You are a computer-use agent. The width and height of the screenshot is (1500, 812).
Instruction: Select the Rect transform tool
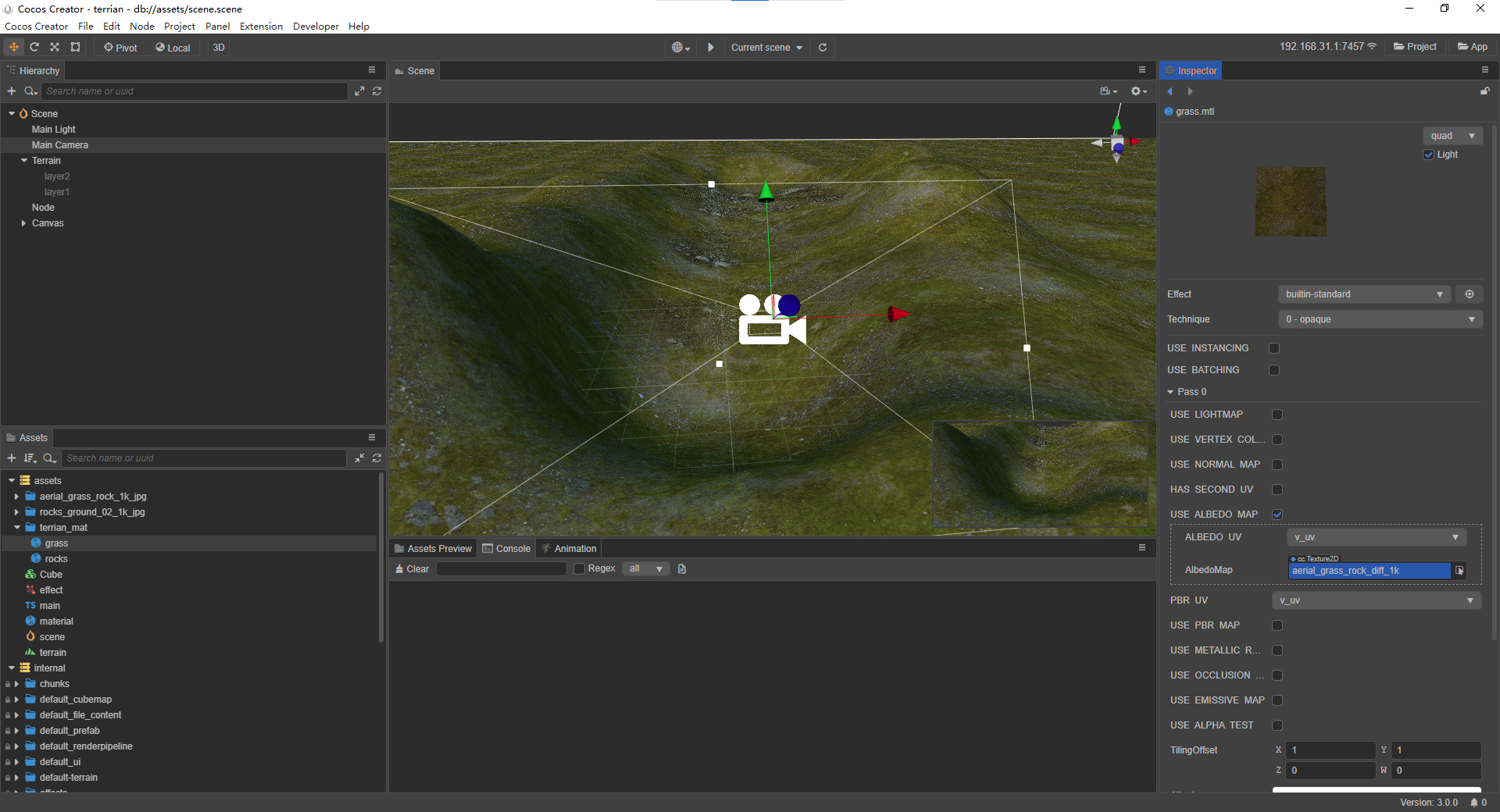tap(75, 48)
